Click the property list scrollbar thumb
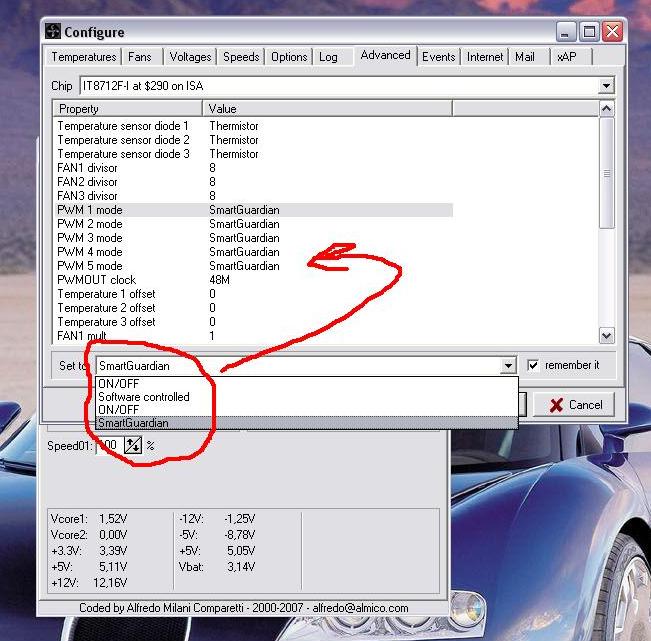The height and width of the screenshot is (641, 651). click(607, 173)
